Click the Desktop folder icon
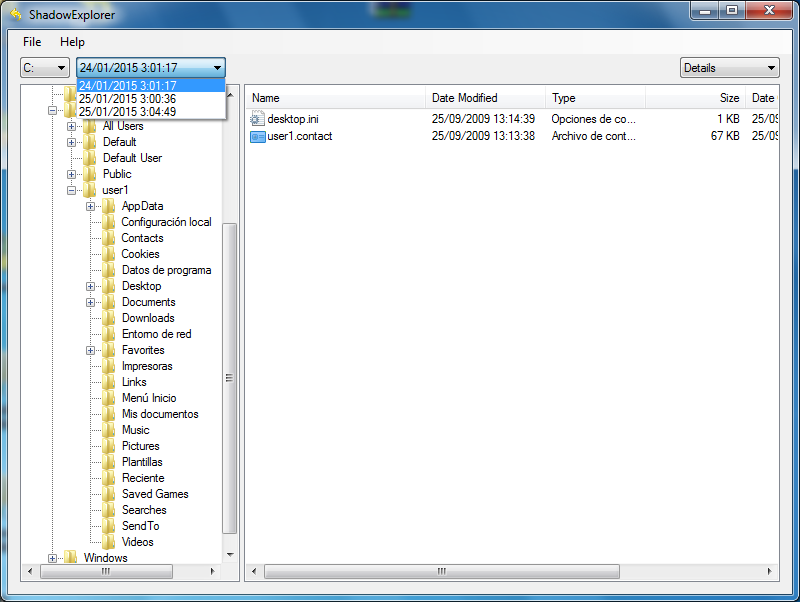This screenshot has height=602, width=800. (x=108, y=286)
